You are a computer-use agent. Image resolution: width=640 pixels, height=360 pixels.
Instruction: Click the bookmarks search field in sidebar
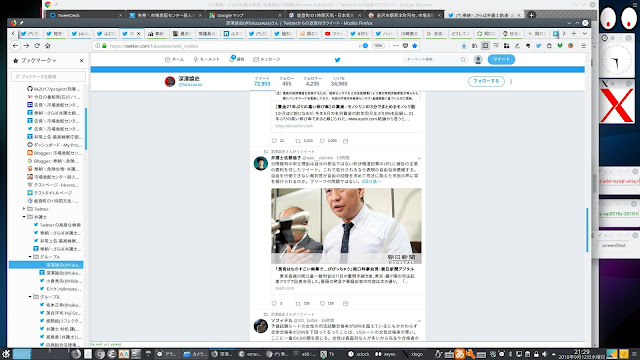49,76
